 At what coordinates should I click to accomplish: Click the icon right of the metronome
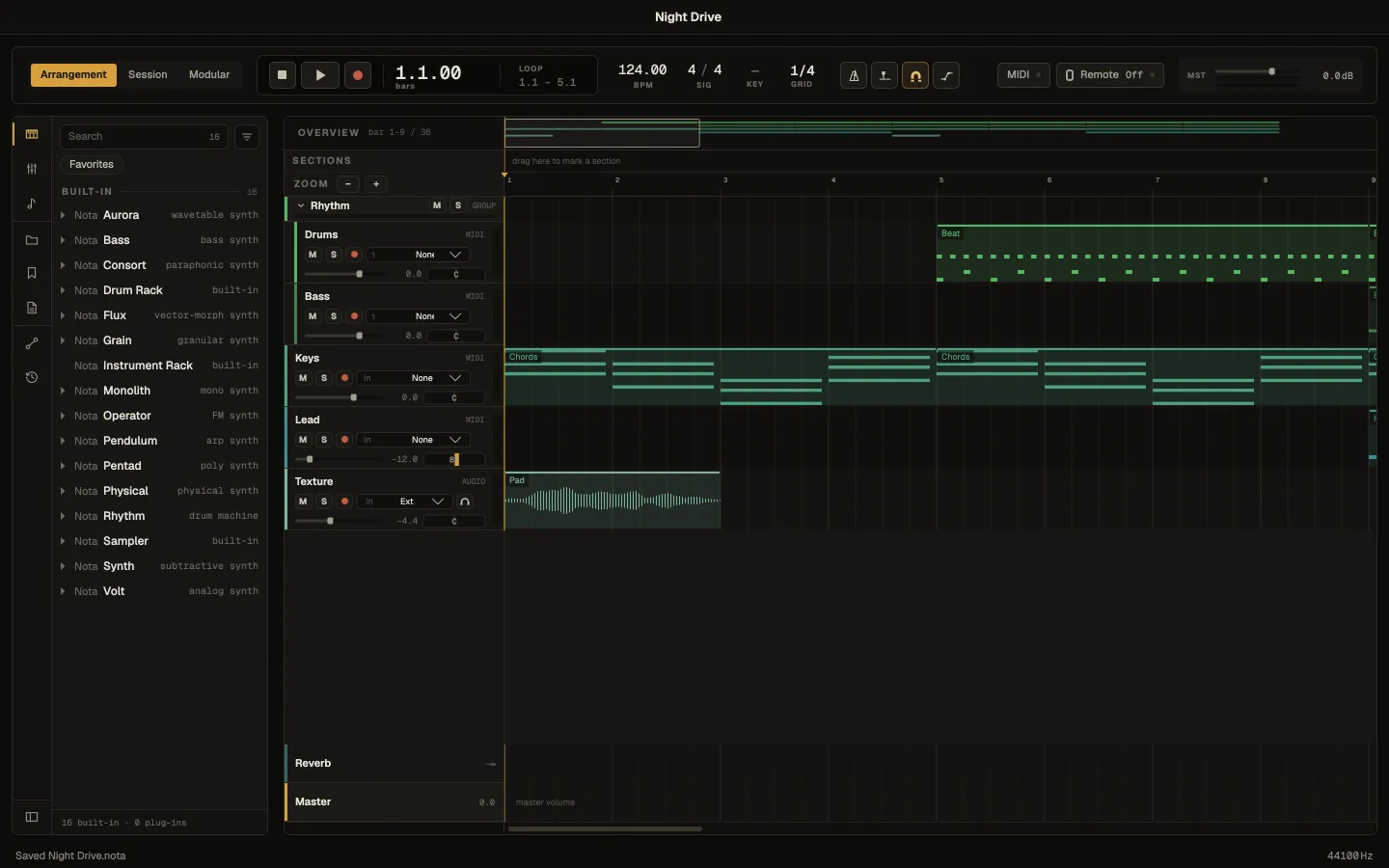click(885, 75)
